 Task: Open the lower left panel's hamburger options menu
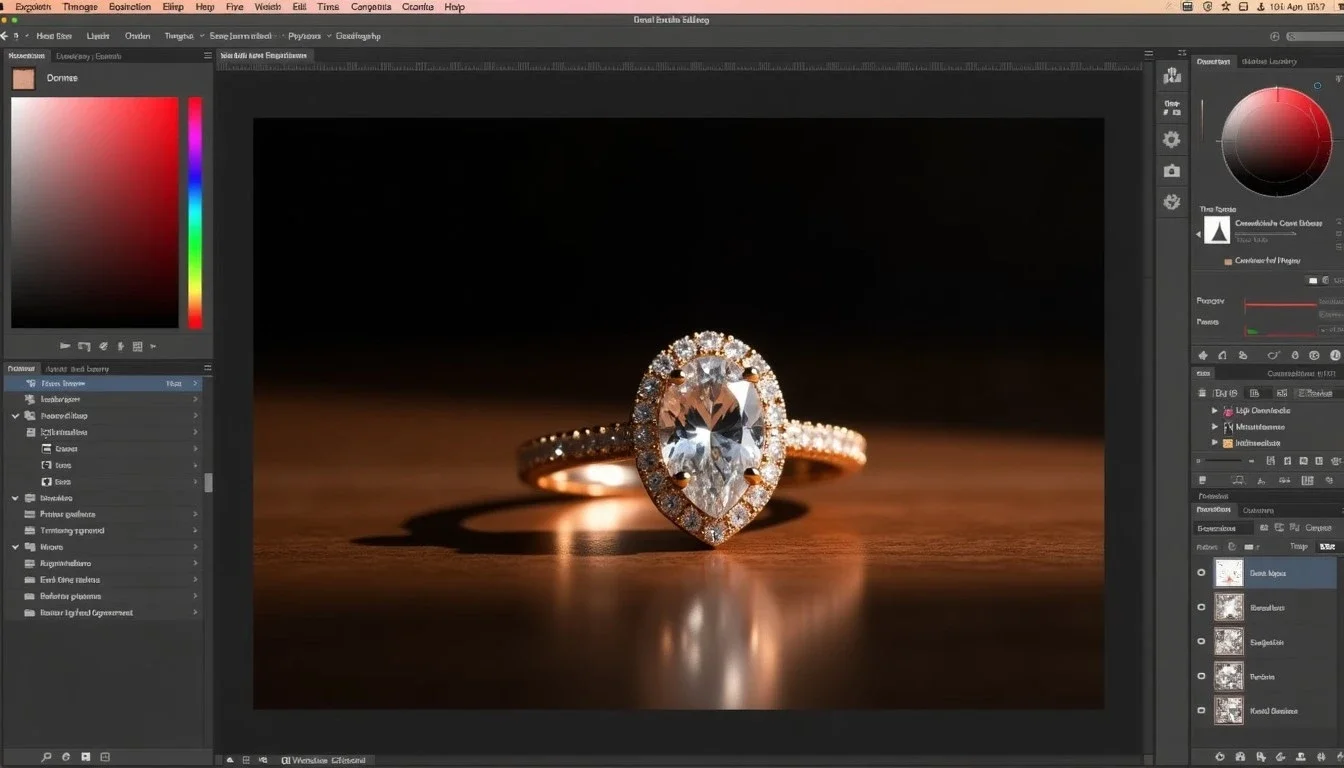(207, 368)
